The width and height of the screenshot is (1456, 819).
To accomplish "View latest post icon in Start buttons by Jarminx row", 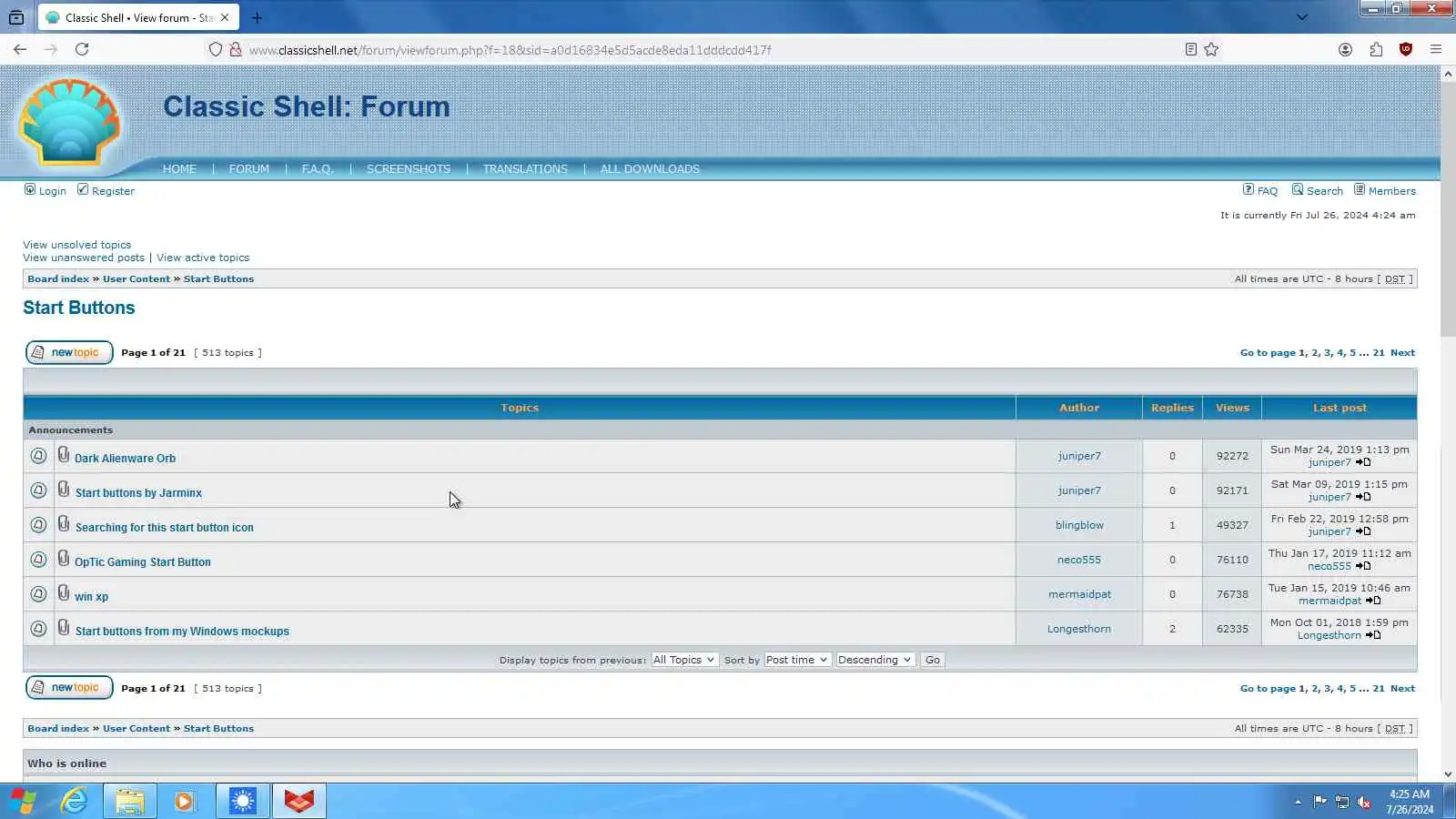I will pos(1363,497).
